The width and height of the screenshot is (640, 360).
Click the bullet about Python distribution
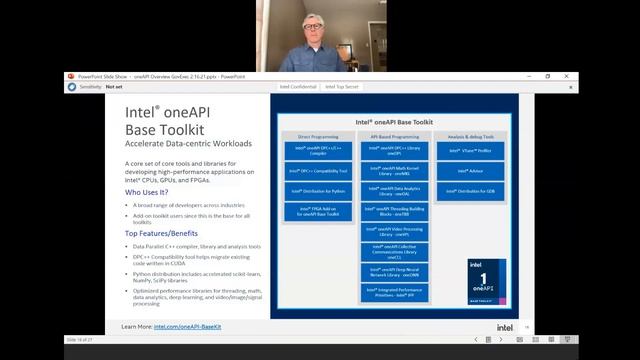pyautogui.click(x=197, y=278)
